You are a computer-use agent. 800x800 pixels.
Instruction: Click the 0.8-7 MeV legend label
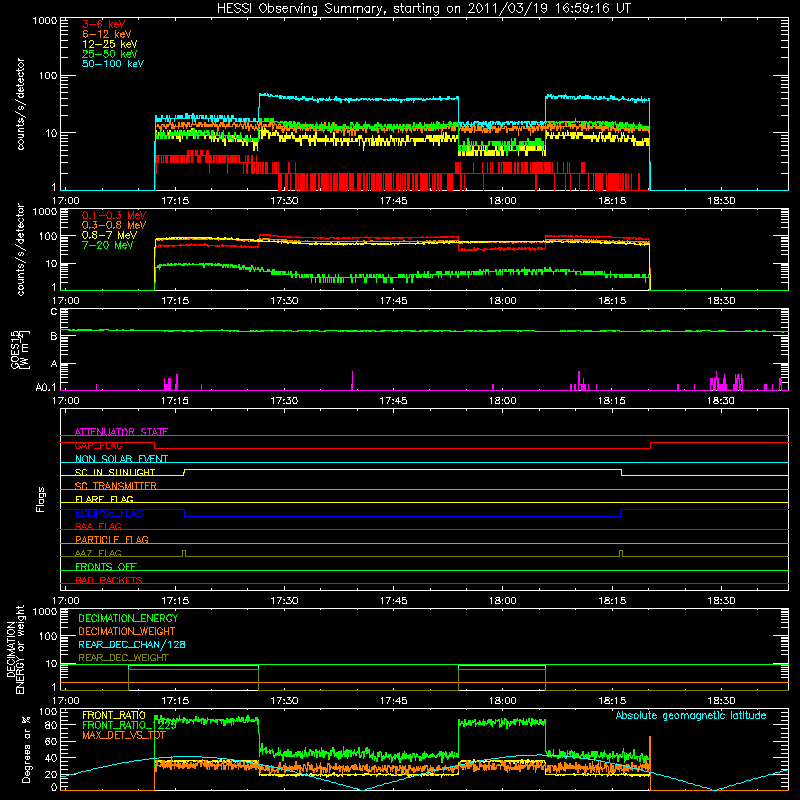[109, 235]
